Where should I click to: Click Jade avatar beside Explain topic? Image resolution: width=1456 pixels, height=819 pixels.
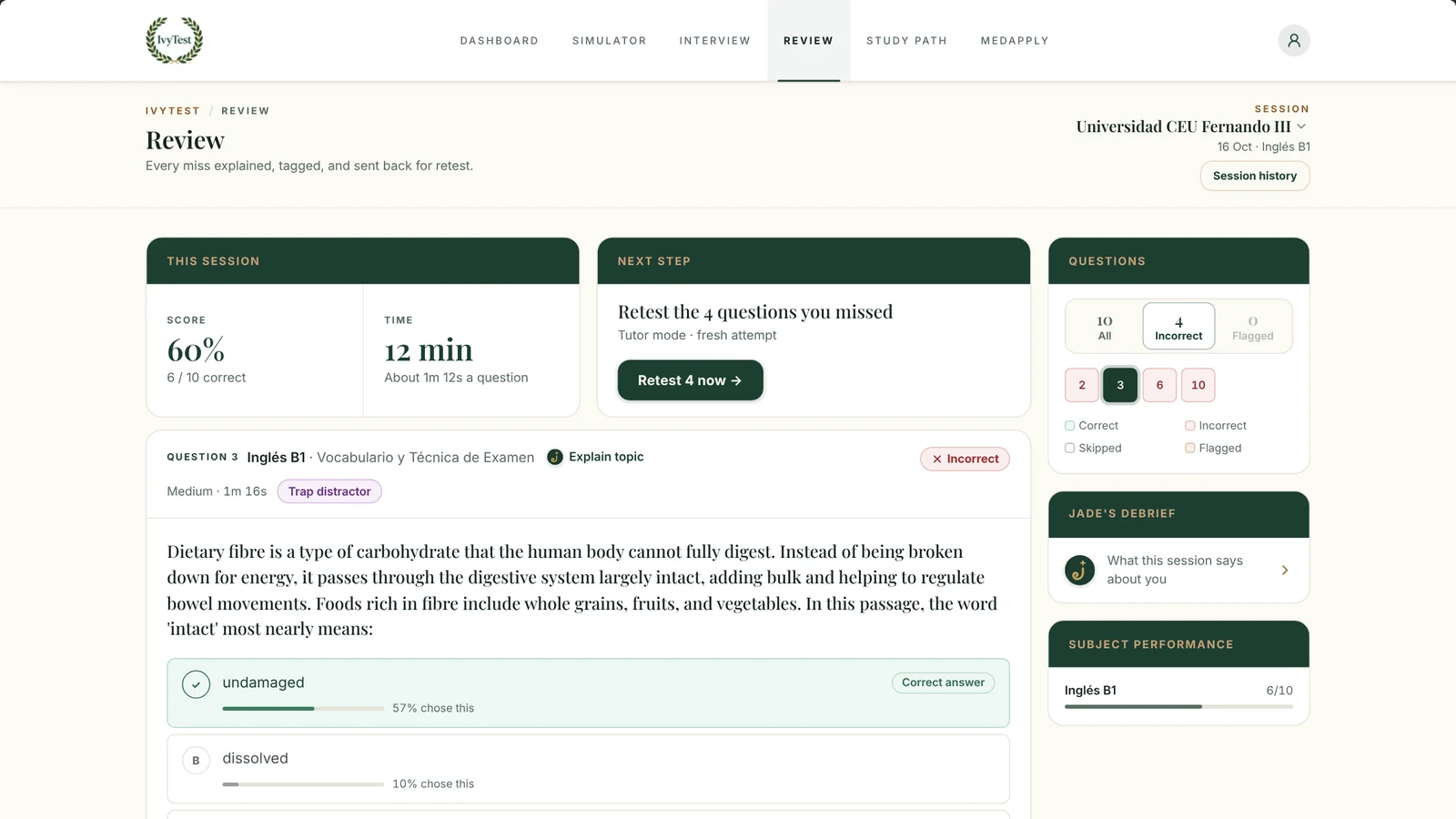coord(555,457)
